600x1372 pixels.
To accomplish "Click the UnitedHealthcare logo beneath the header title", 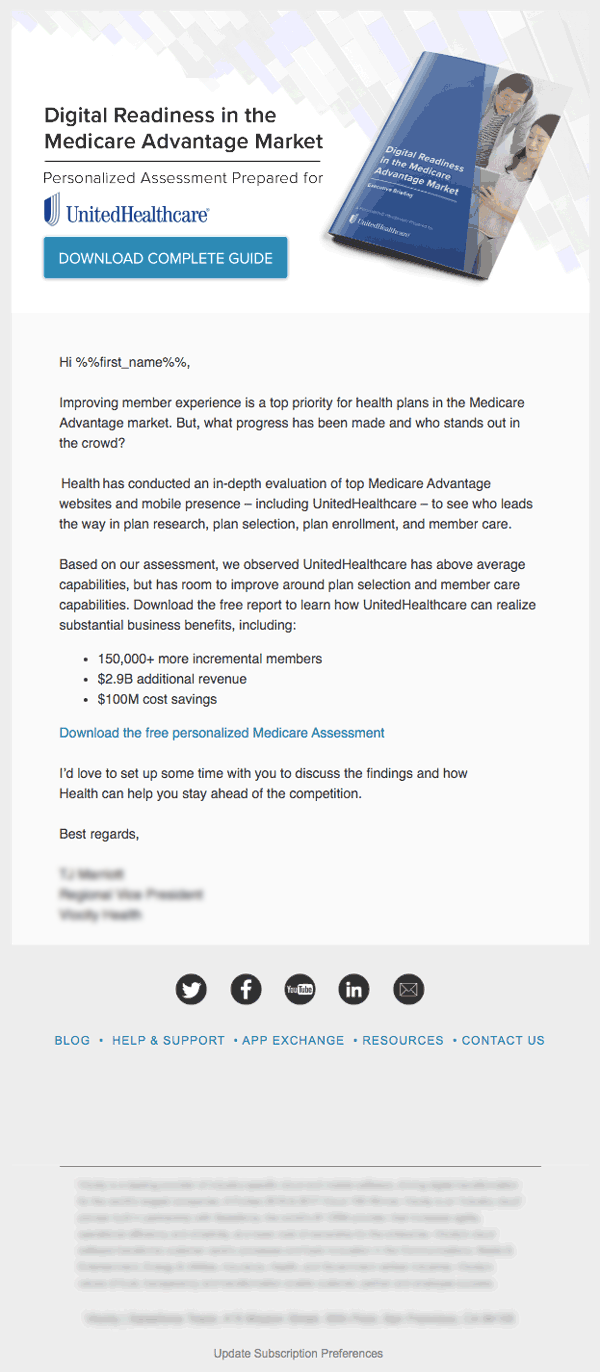I will point(126,211).
